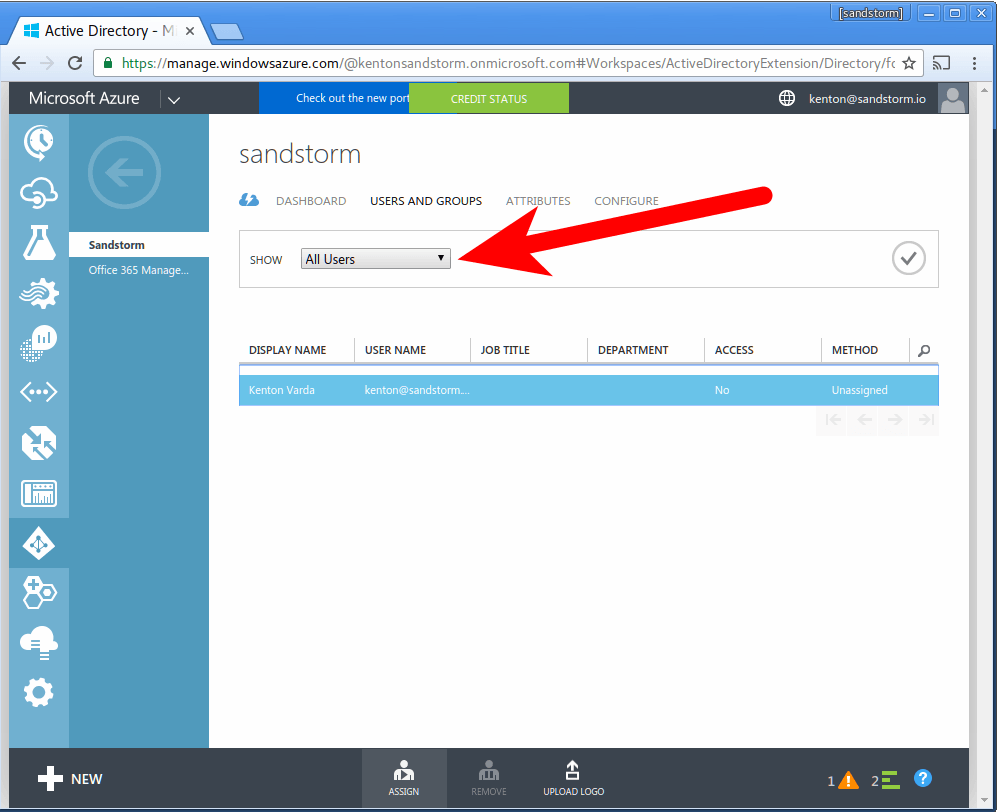Image resolution: width=1001 pixels, height=812 pixels.
Task: Click the ASSIGN button
Action: (x=404, y=778)
